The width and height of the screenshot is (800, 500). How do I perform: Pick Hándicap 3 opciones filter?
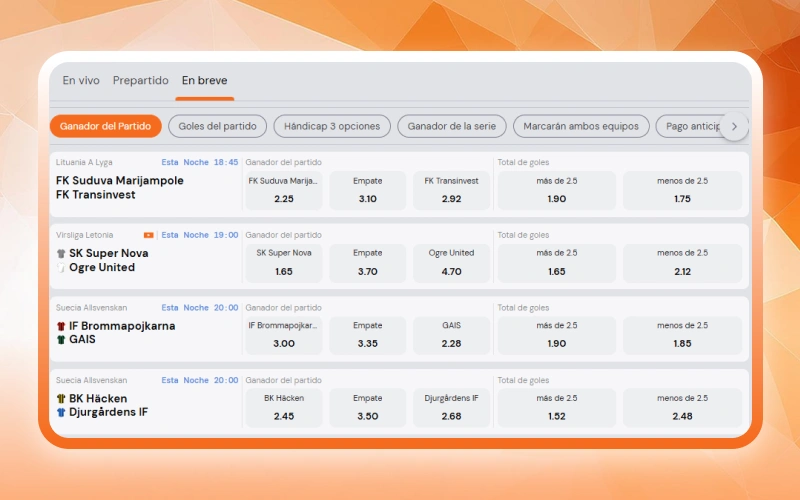[x=332, y=127]
